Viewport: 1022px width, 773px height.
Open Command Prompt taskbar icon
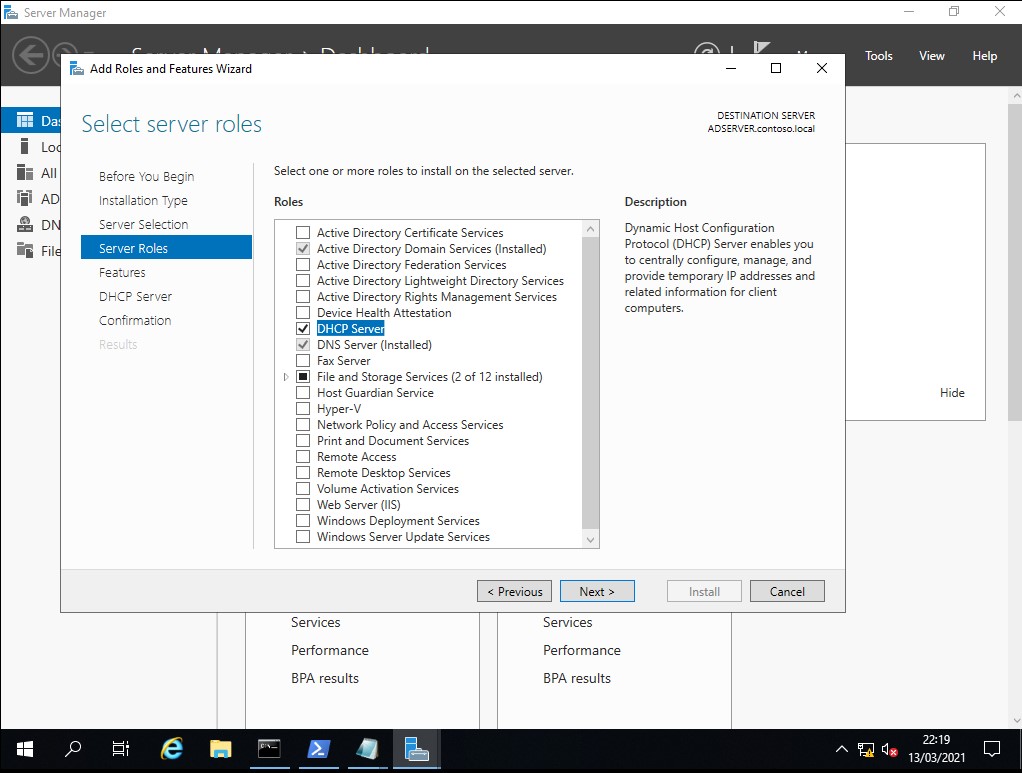pos(269,748)
